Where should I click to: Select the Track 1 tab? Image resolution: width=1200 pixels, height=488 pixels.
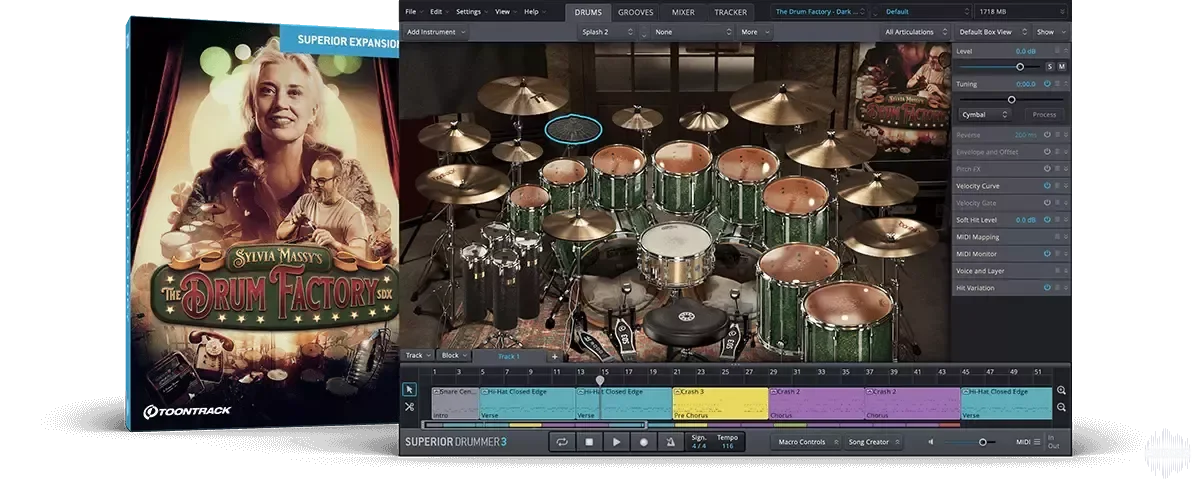pyautogui.click(x=509, y=356)
